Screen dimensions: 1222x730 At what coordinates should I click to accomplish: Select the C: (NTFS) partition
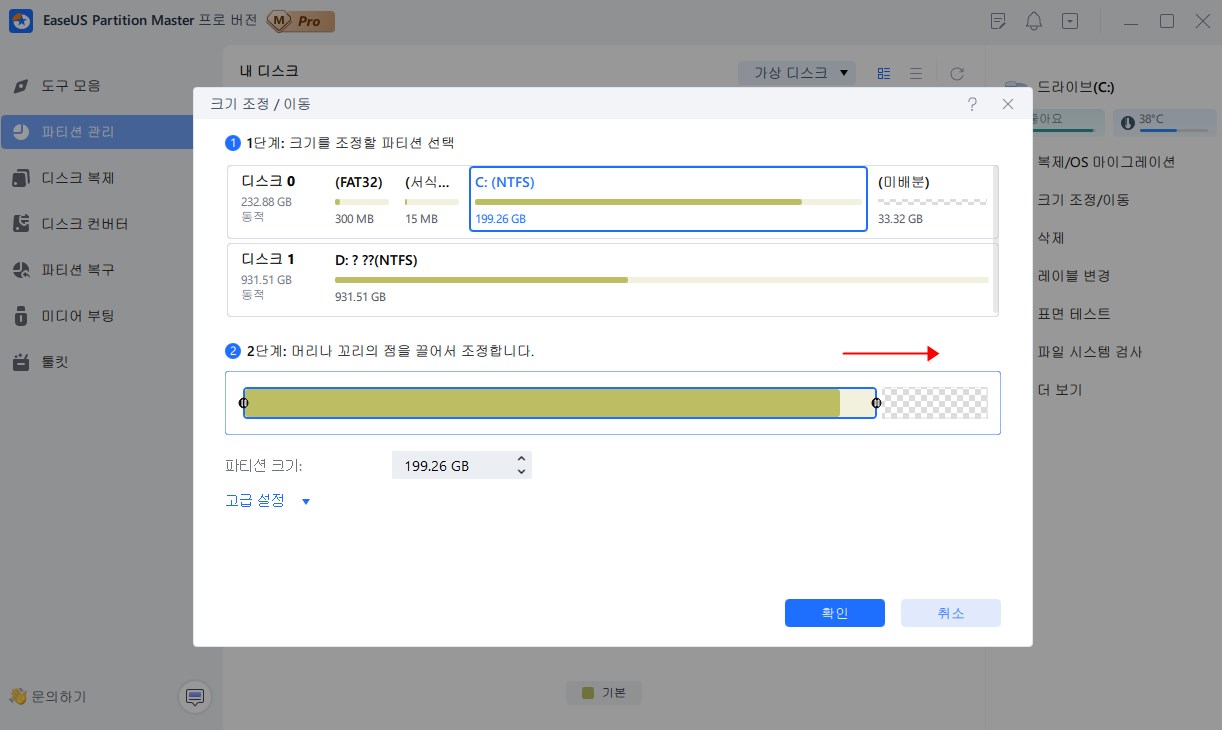(668, 199)
